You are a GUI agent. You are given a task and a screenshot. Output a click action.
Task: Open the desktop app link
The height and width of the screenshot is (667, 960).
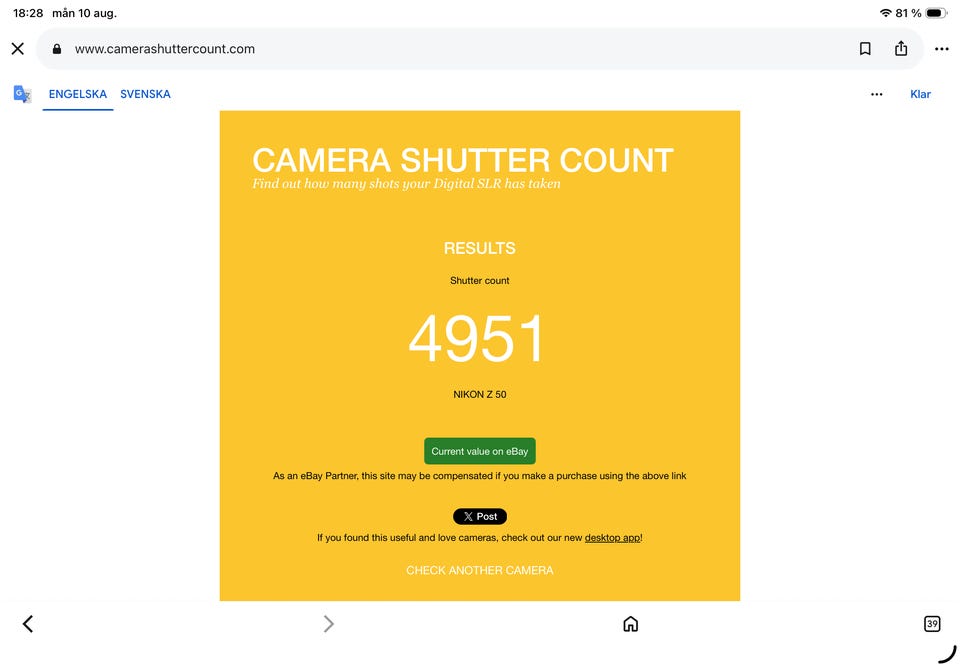pyautogui.click(x=612, y=538)
